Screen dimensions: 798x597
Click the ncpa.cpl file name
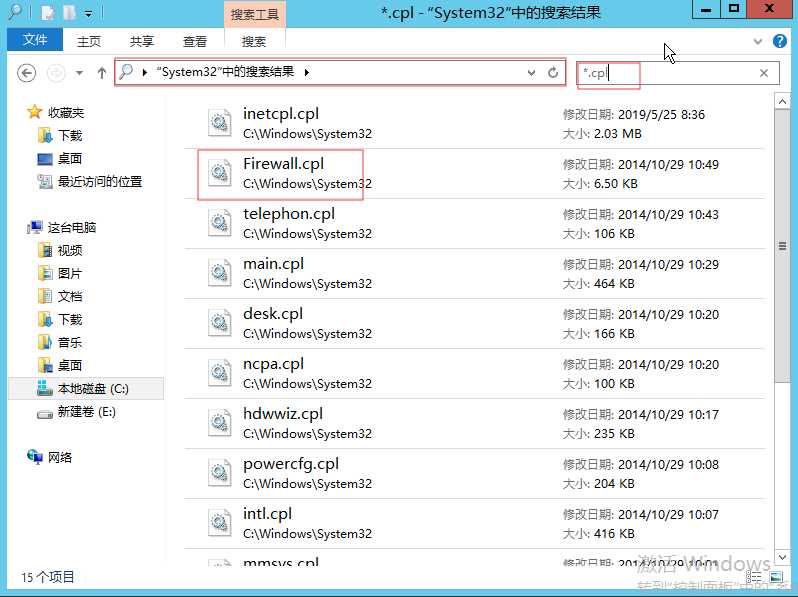[x=273, y=364]
